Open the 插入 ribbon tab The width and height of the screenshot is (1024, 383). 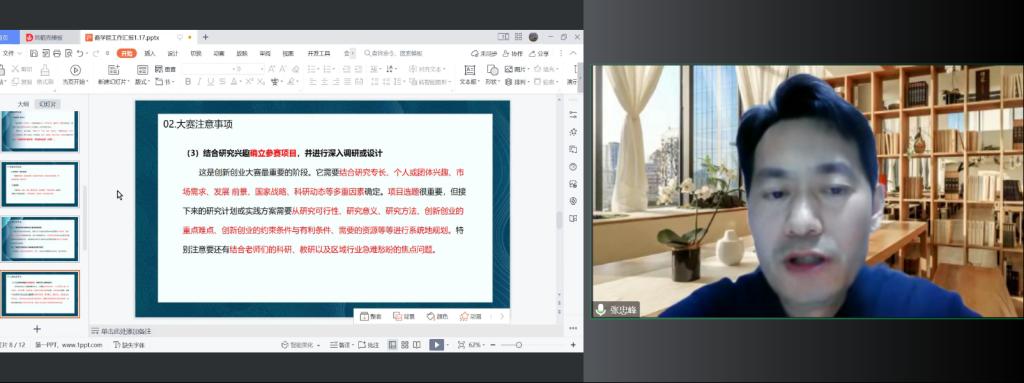[x=150, y=54]
